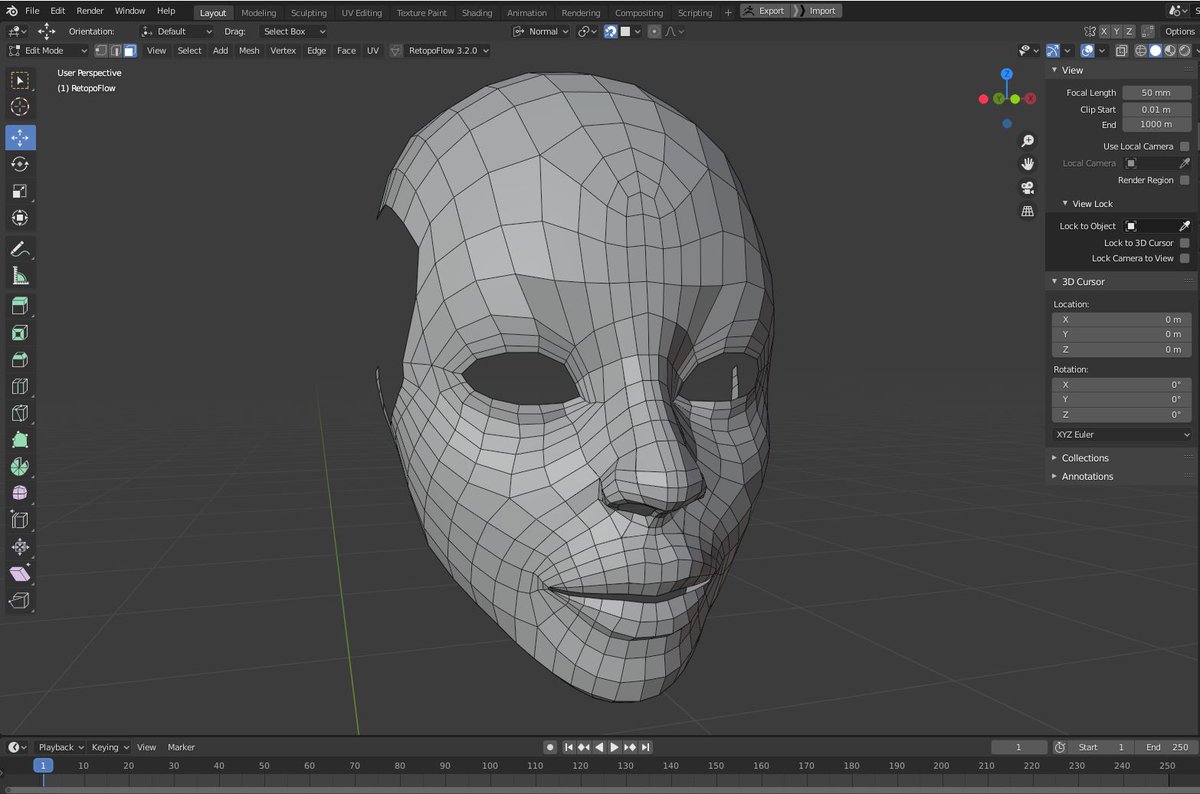Select the Transform tool
Viewport: 1200px width, 794px height.
point(20,218)
